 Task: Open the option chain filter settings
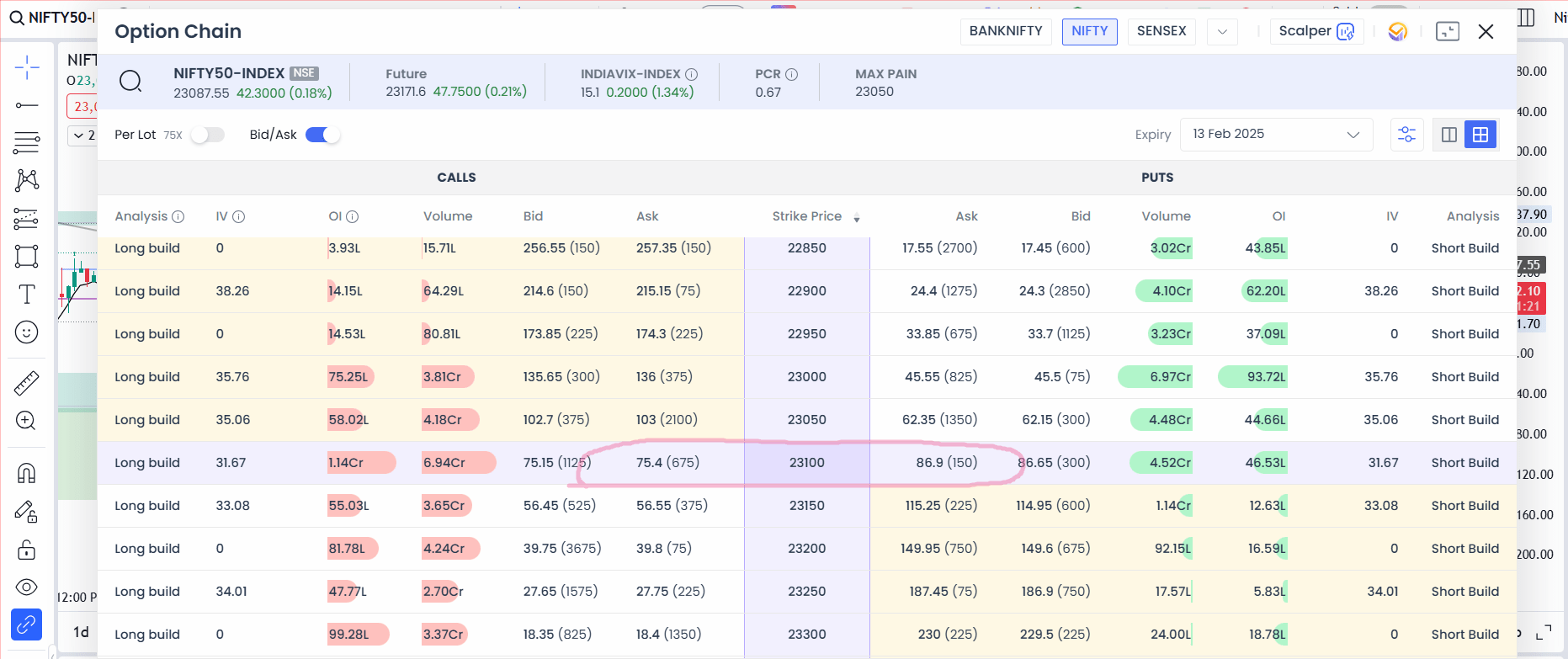(1406, 135)
